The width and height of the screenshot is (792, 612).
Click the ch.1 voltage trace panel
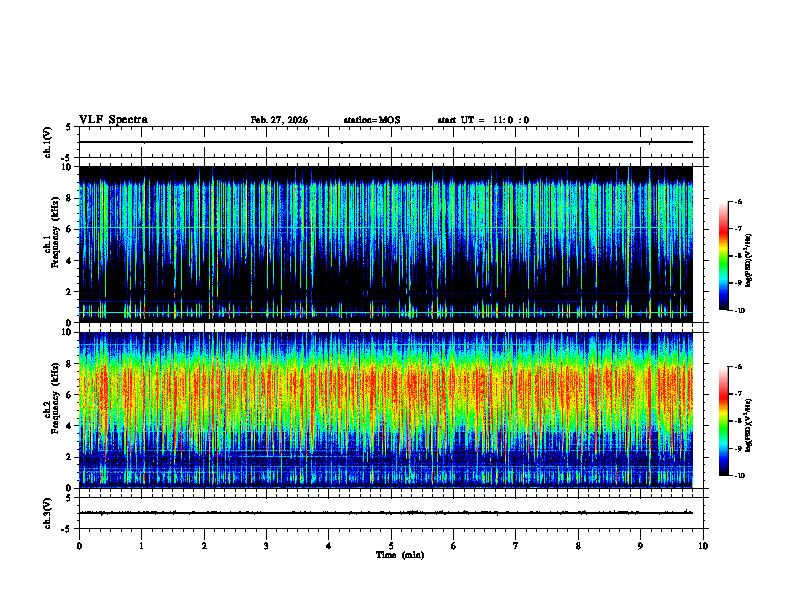coord(391,142)
